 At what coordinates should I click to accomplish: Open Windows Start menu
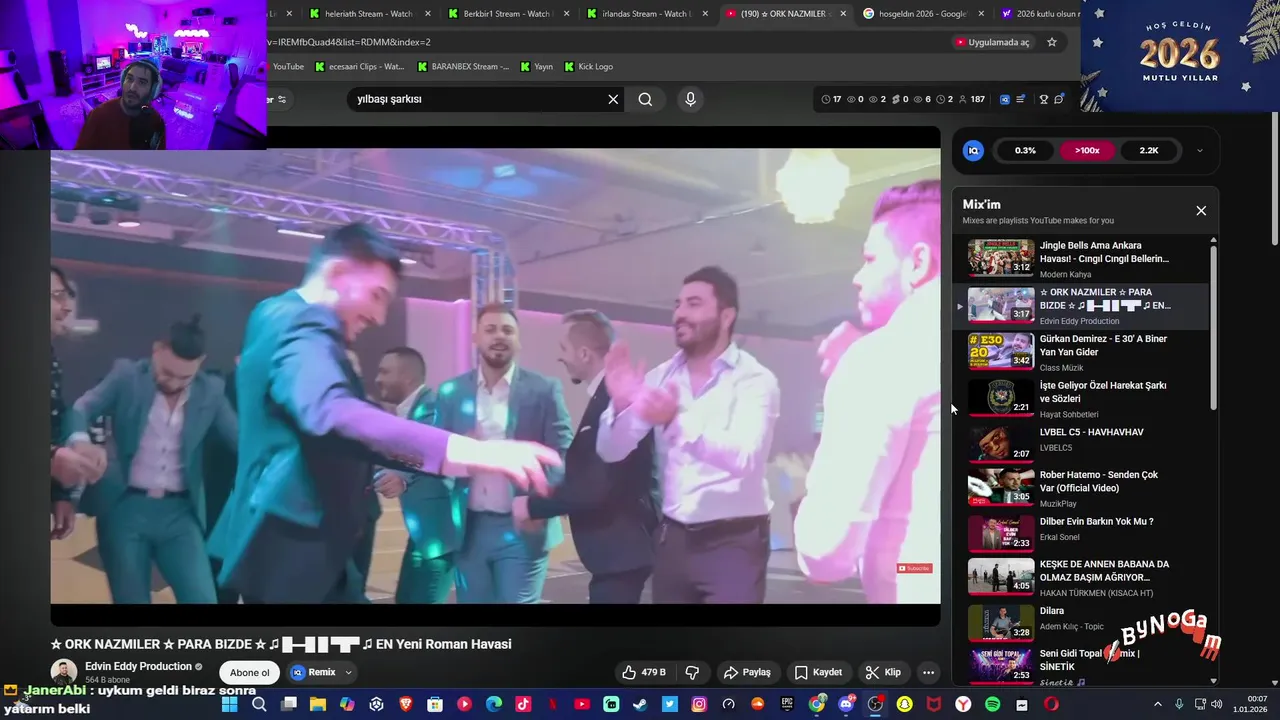pyautogui.click(x=230, y=704)
